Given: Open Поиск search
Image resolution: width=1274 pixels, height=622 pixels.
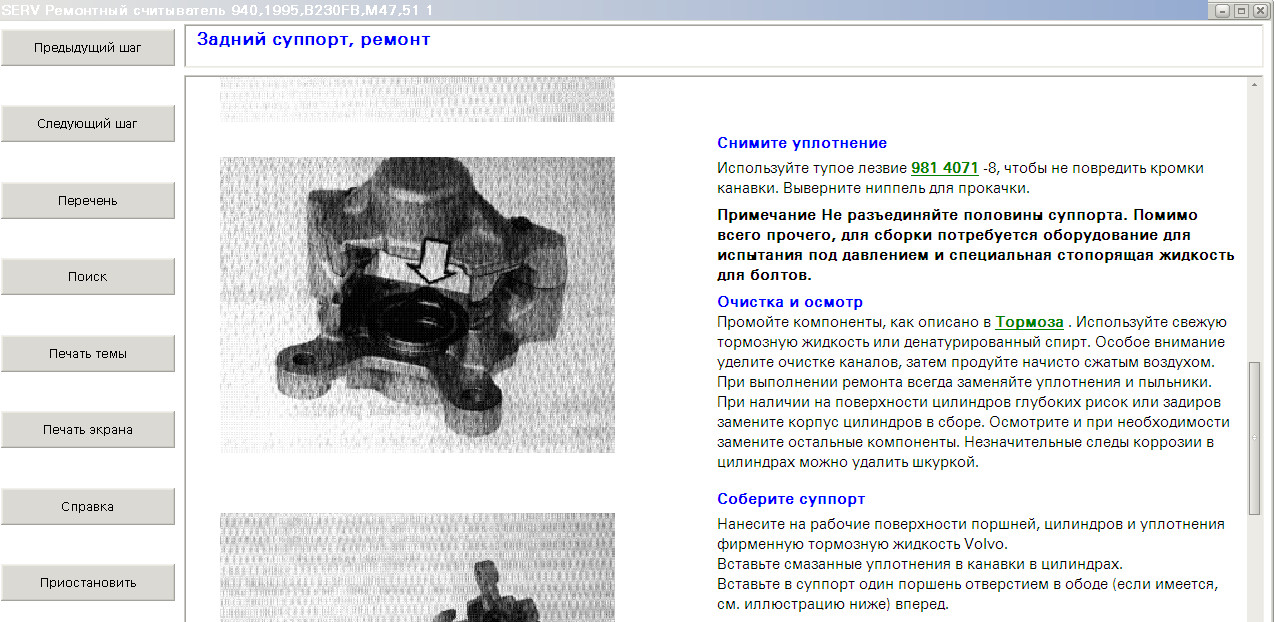Looking at the screenshot, I should (88, 277).
